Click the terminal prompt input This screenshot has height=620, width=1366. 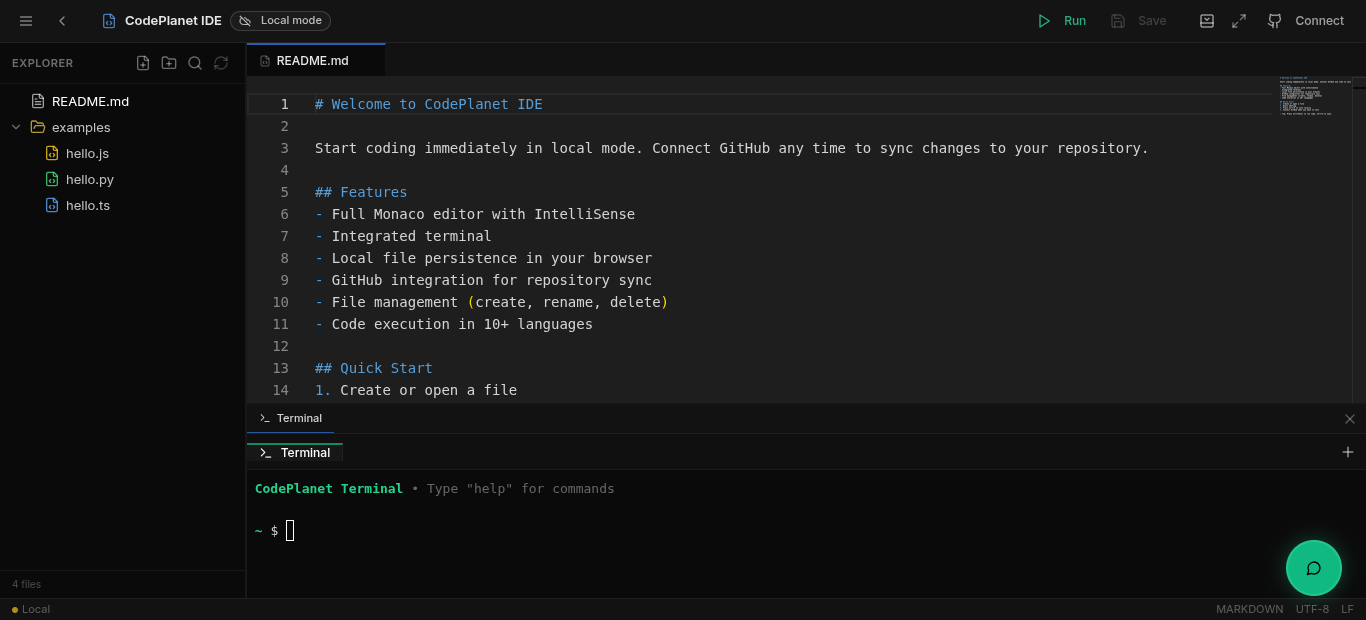coord(290,530)
